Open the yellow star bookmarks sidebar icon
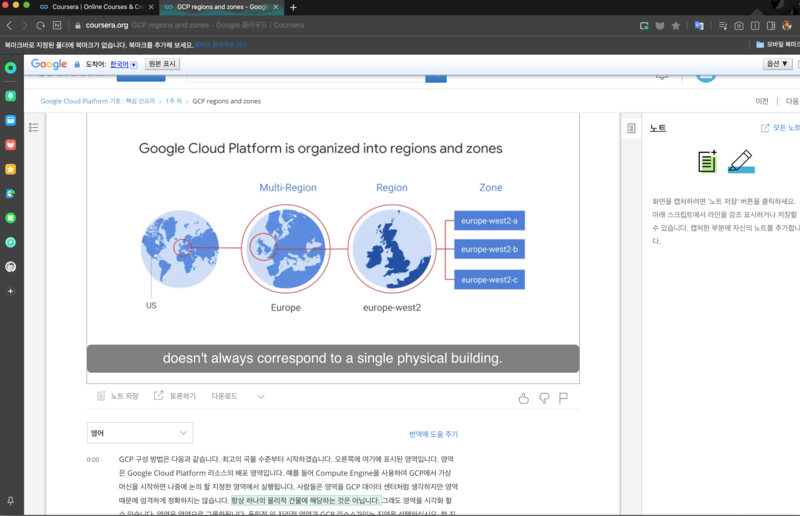Viewport: 800px width, 516px height. point(10,169)
